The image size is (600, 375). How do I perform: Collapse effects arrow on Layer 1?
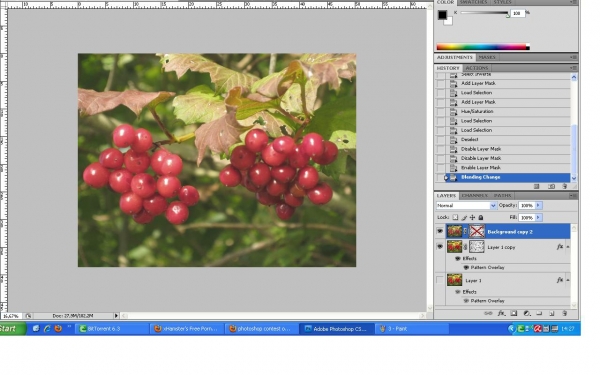pos(568,280)
